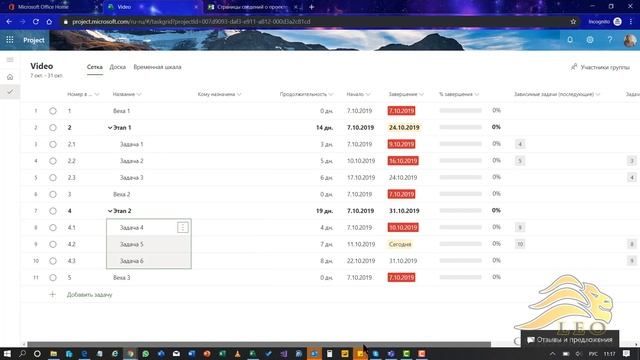Open Отзывы и предложения feedback button
640x360 pixels.
(570, 340)
